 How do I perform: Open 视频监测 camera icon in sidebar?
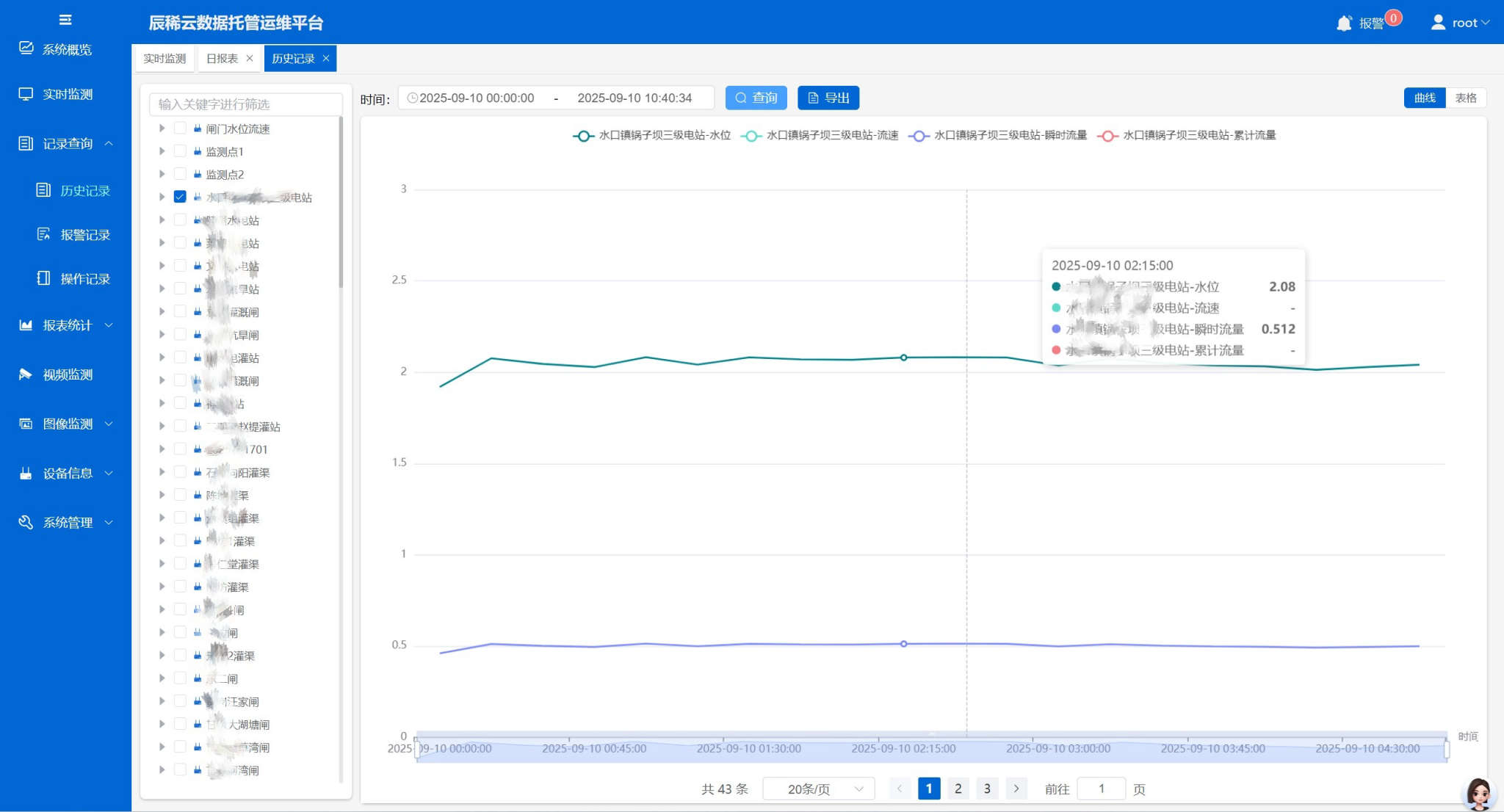point(26,374)
